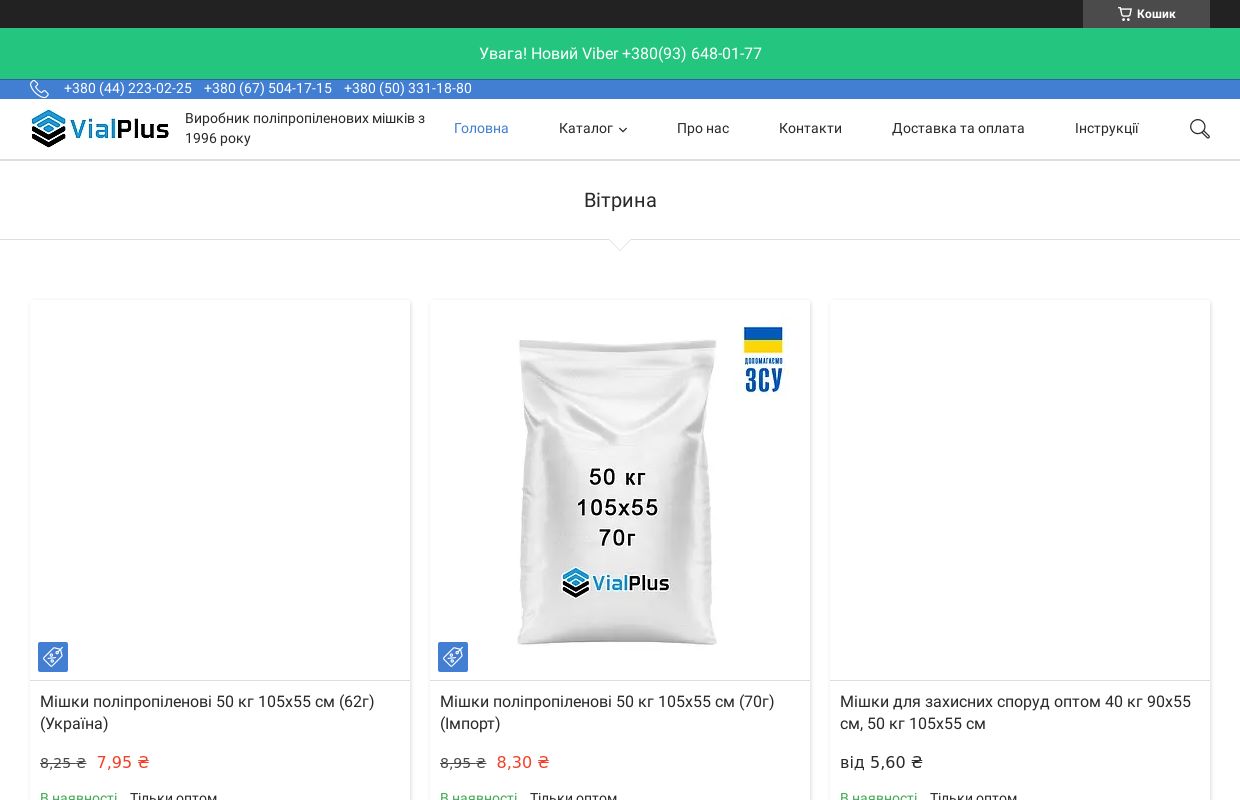Call number +380 (50) 331-18-80

click(408, 88)
